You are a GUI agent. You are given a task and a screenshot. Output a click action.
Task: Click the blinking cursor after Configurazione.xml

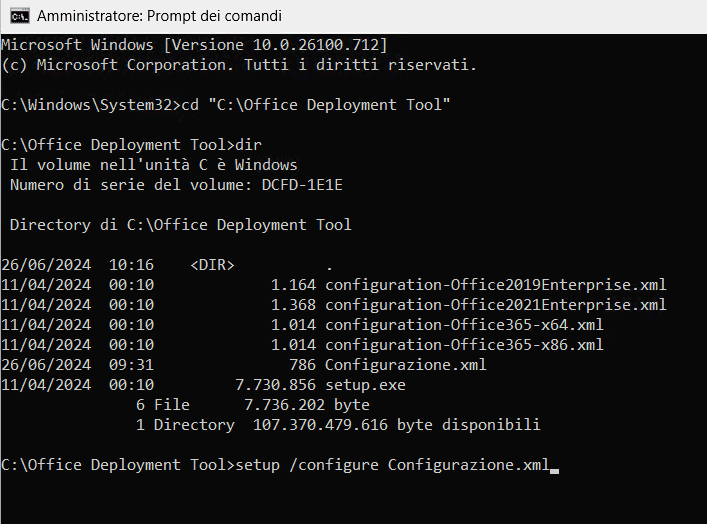click(x=554, y=471)
